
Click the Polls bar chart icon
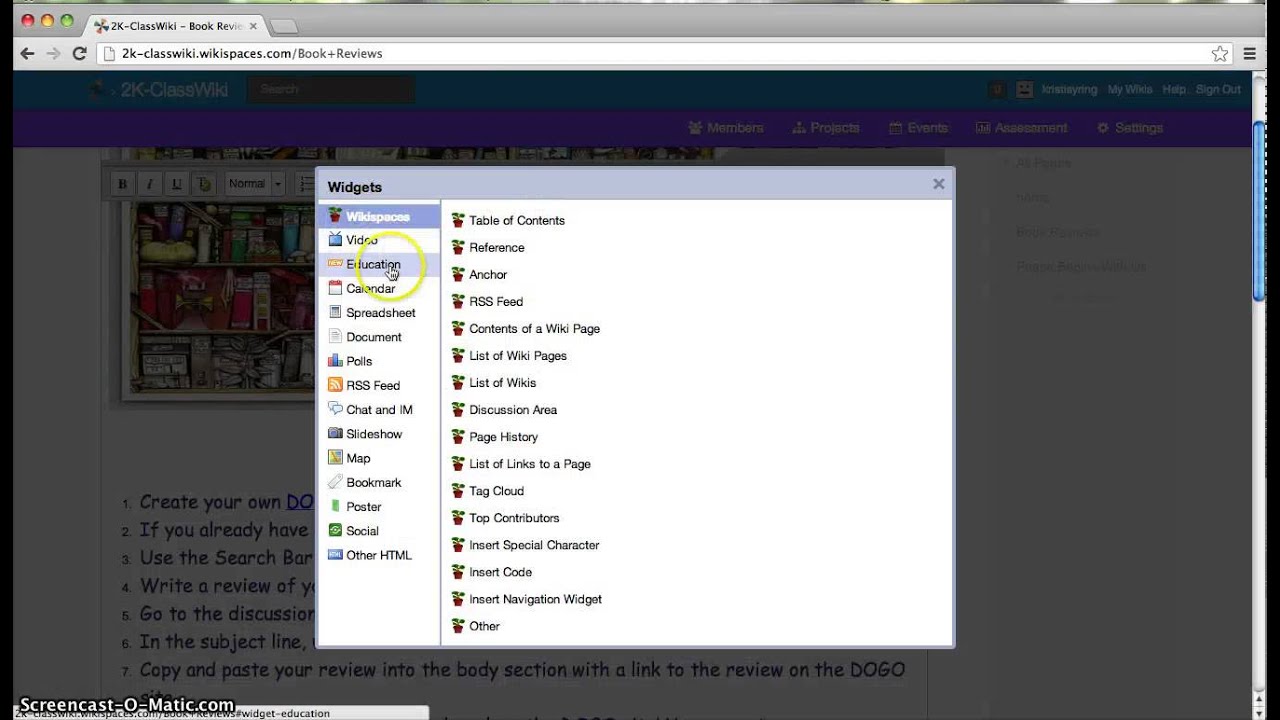pos(335,361)
